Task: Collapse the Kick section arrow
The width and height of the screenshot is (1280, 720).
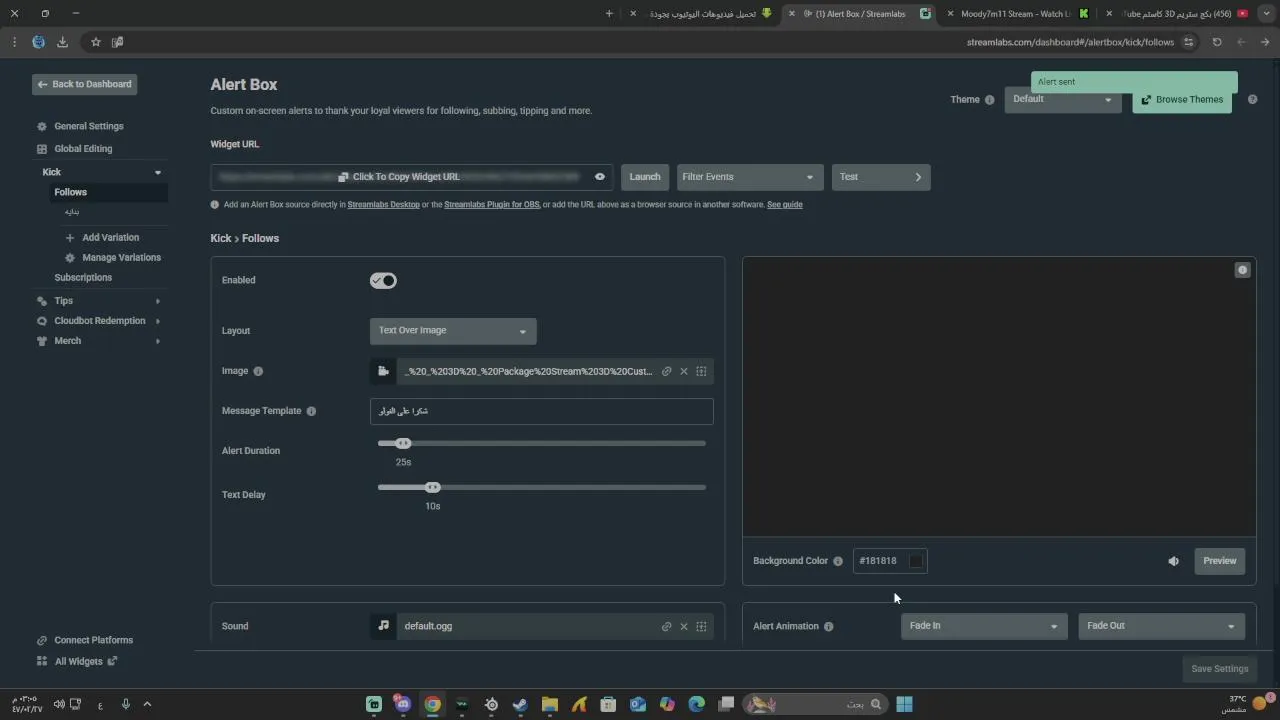Action: pos(158,173)
